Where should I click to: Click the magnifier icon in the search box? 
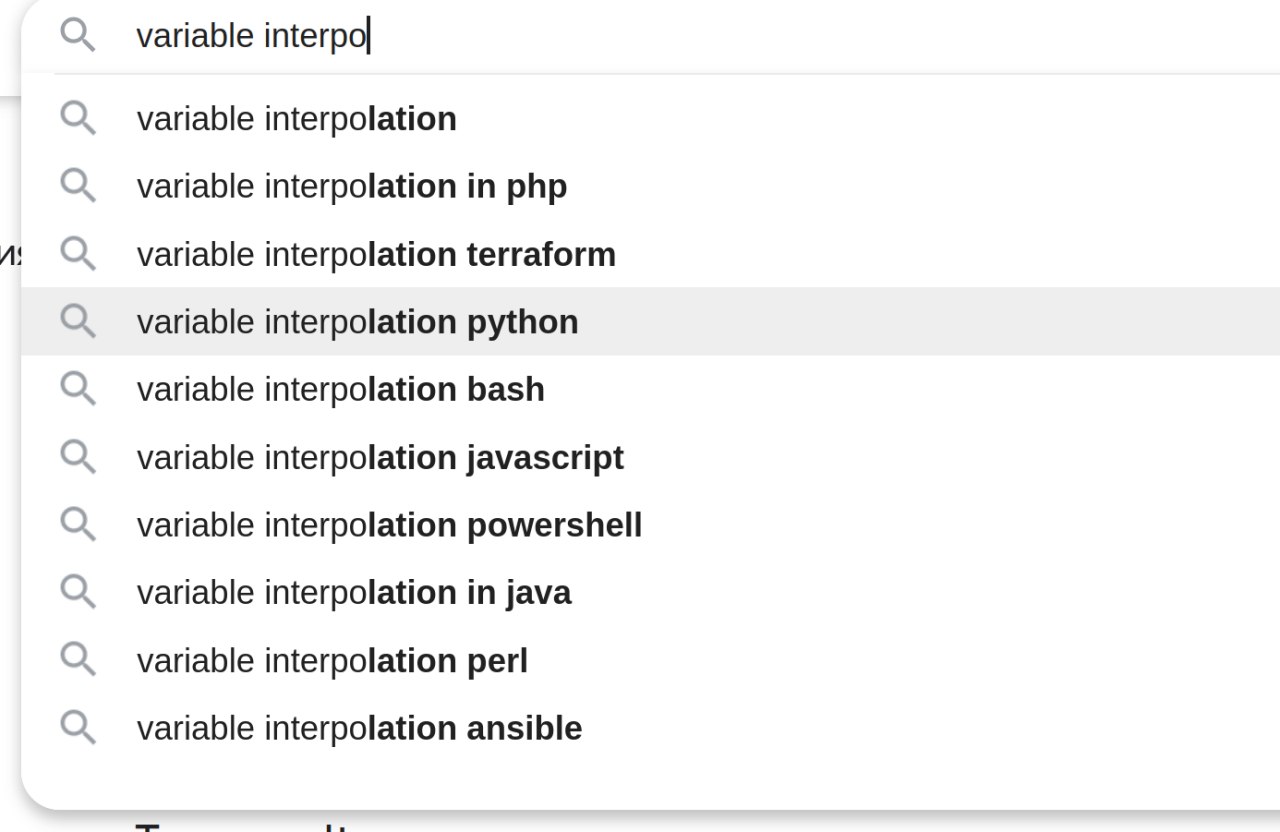(x=78, y=36)
